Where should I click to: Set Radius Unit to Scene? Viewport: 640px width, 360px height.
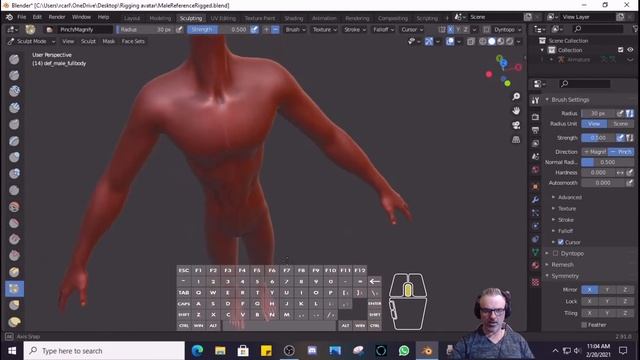(x=620, y=124)
